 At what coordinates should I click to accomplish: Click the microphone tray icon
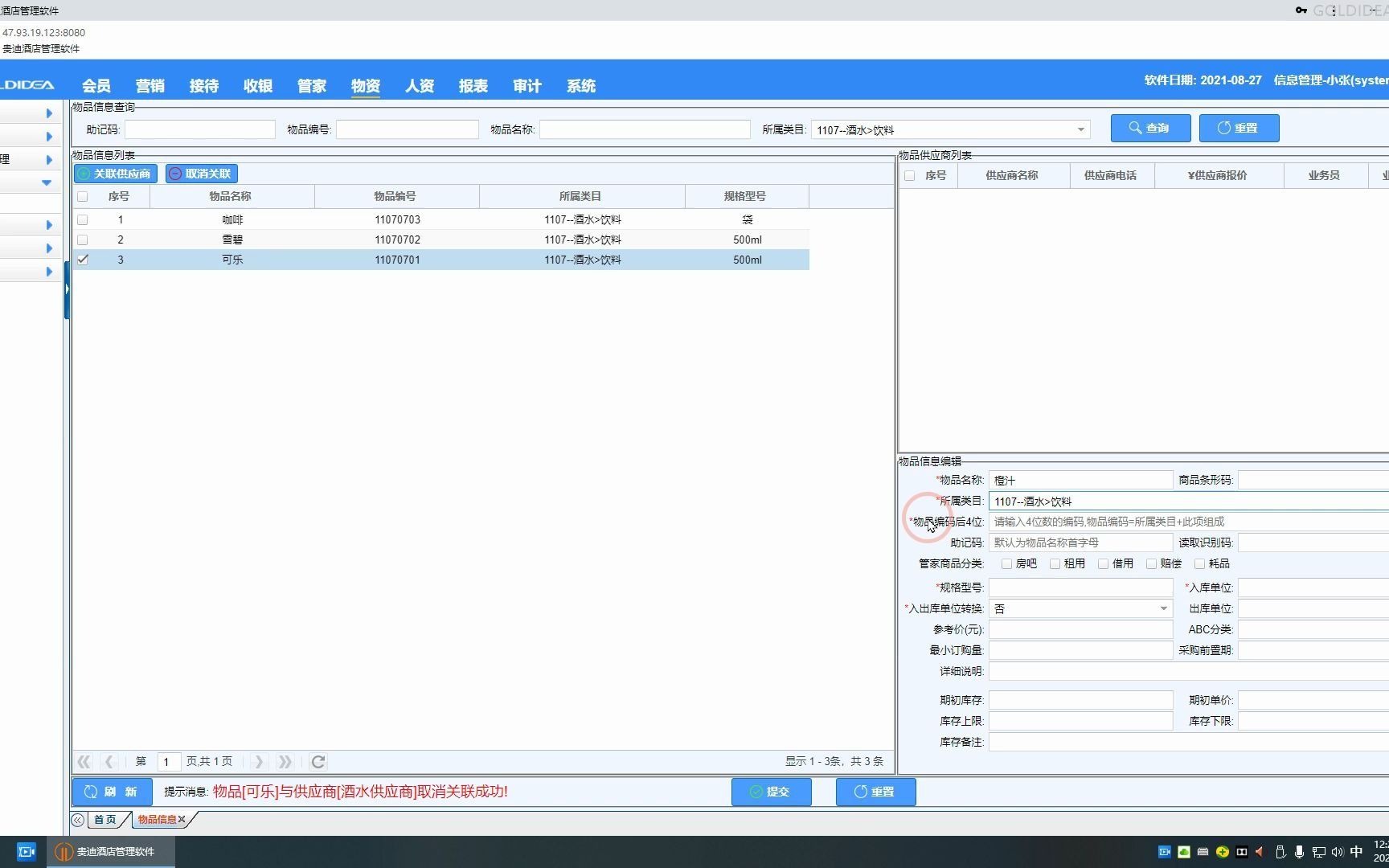1299,852
